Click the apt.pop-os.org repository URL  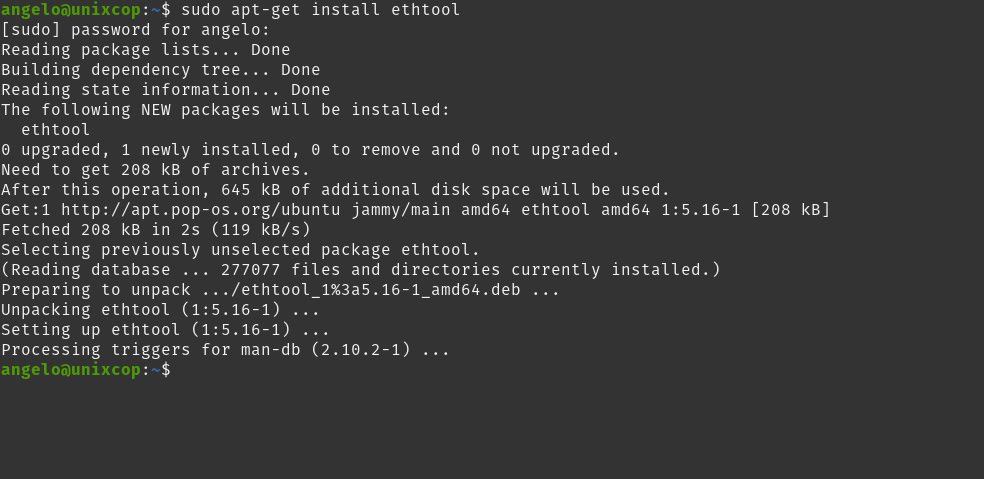click(x=201, y=210)
